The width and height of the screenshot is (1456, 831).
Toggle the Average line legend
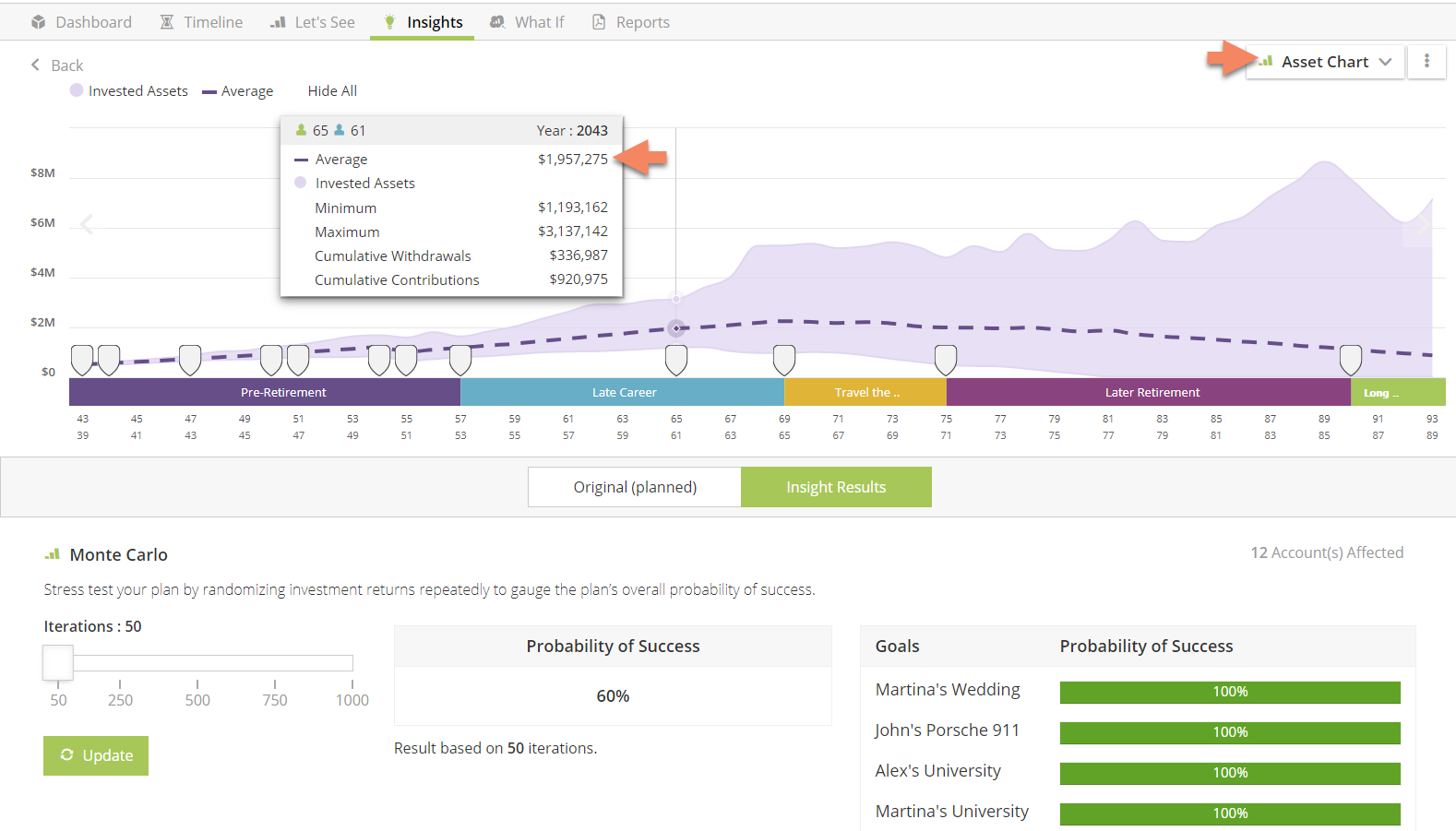pyautogui.click(x=238, y=91)
